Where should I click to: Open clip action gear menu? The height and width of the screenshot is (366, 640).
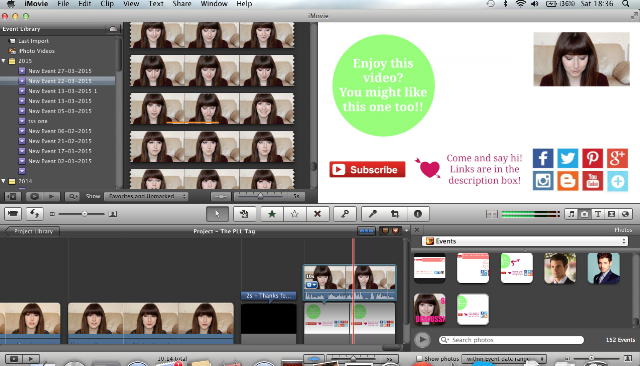point(311,285)
